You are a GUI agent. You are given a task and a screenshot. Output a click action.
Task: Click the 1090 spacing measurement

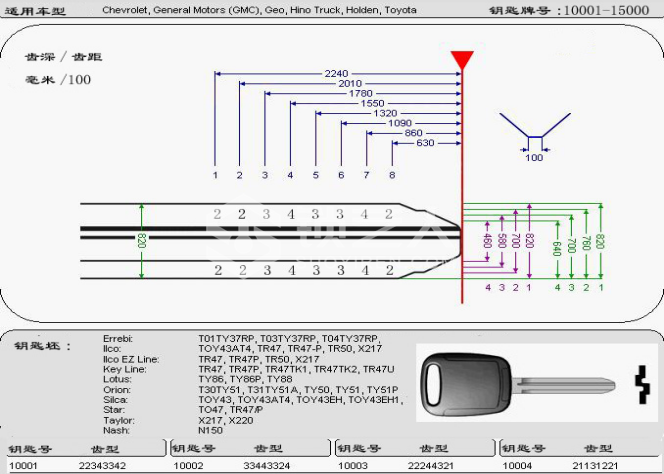pos(400,123)
